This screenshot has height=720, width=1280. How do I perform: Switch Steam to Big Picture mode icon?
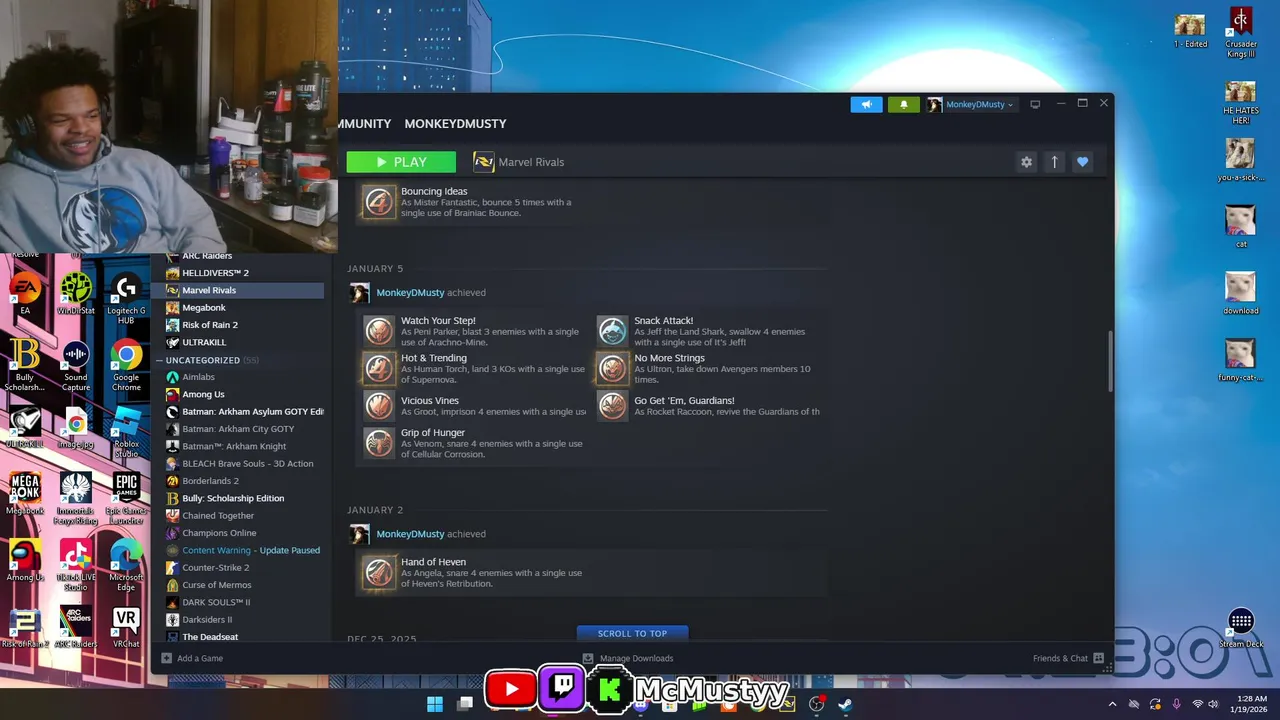tap(1035, 104)
